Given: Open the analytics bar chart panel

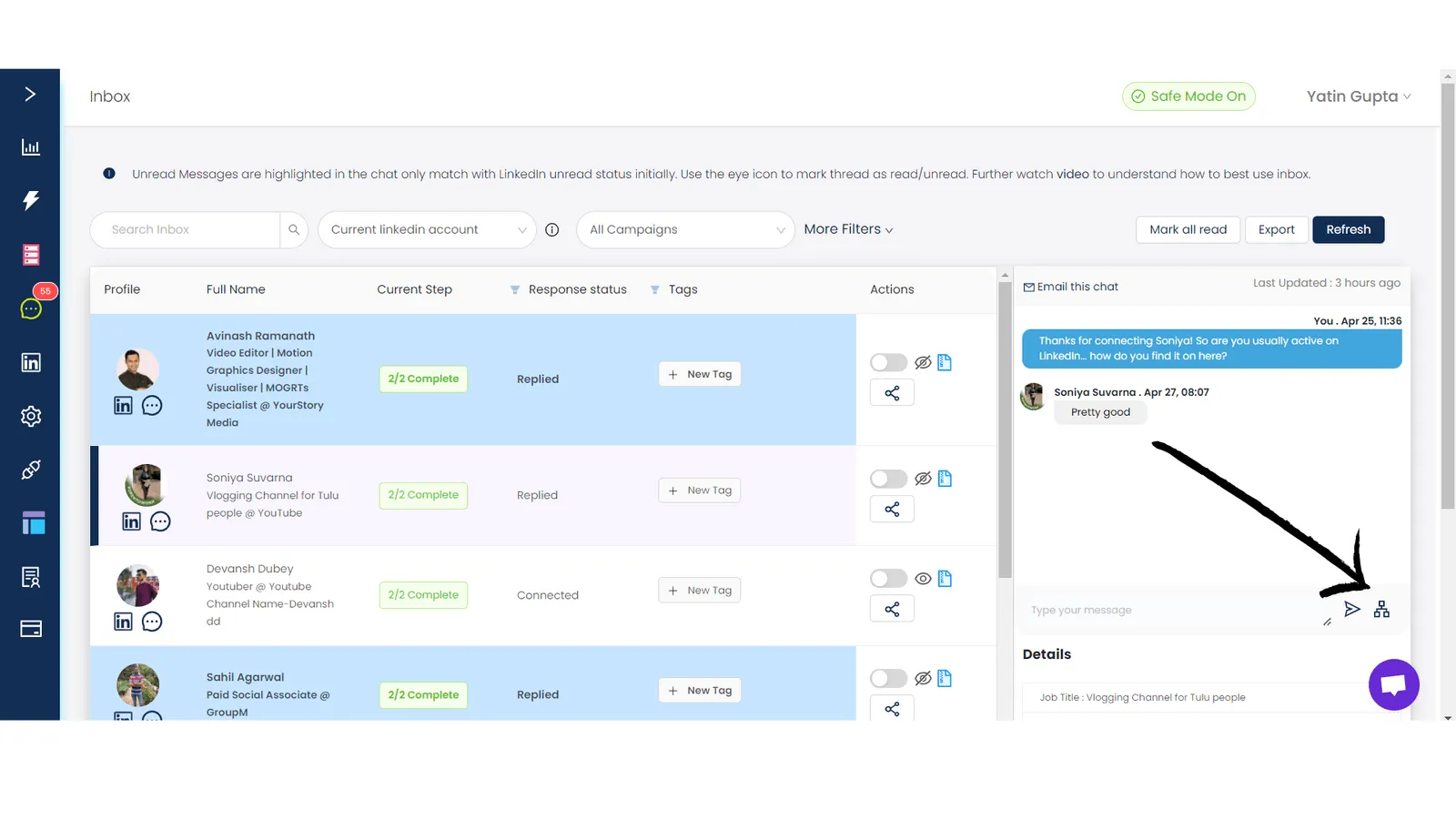Looking at the screenshot, I should [30, 147].
